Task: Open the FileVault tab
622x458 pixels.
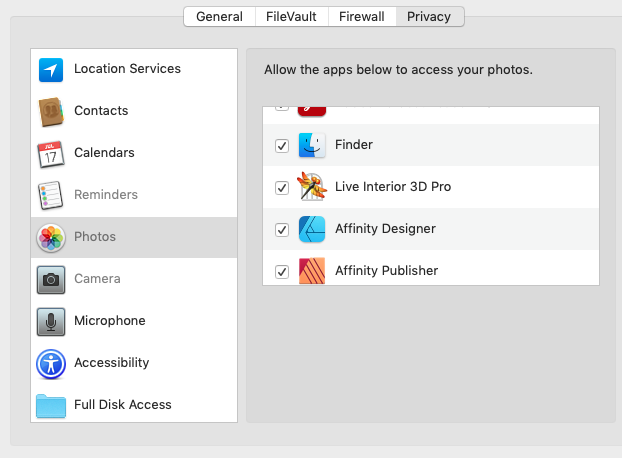Action: tap(290, 17)
